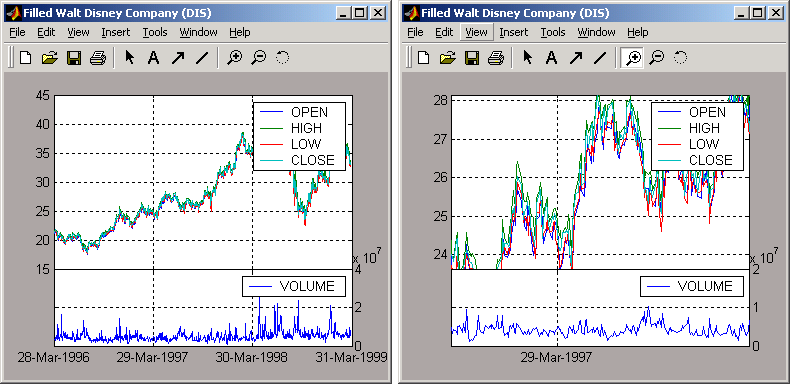
Task: Click Open File icon in left window
Action: 50,58
